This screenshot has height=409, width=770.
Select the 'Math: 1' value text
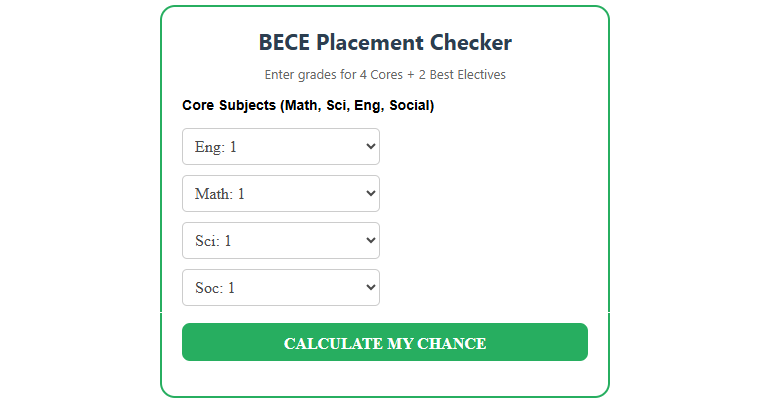tap(220, 194)
